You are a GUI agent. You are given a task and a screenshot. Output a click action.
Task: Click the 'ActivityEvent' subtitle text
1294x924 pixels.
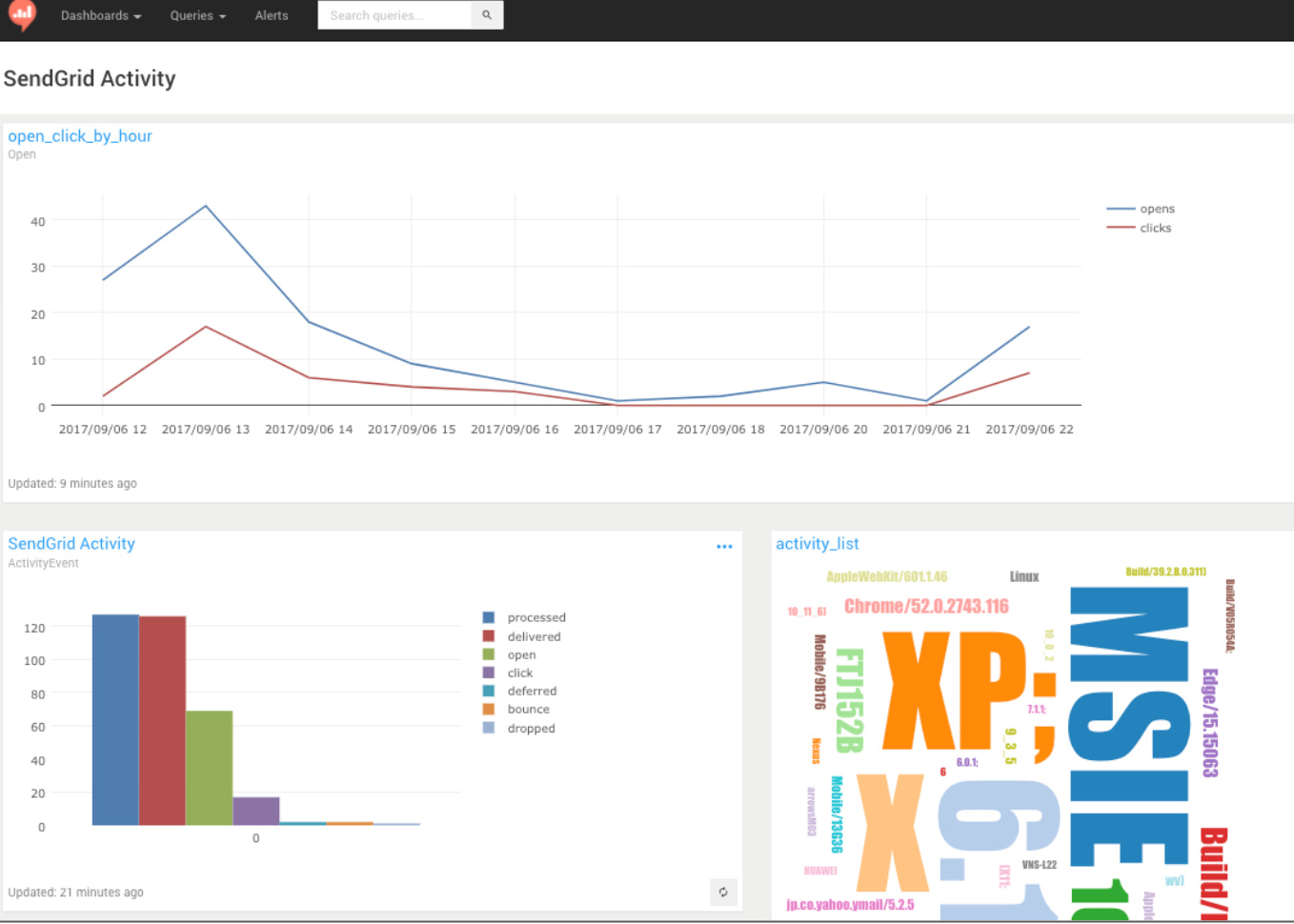[43, 564]
